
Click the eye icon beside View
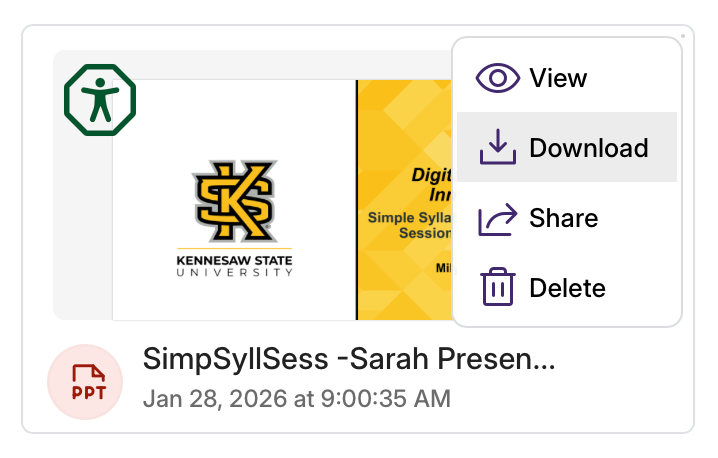point(497,78)
